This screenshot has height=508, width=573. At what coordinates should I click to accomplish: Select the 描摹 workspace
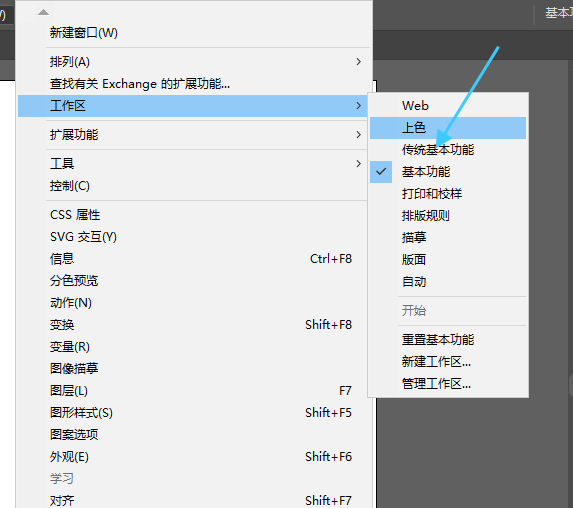point(448,238)
